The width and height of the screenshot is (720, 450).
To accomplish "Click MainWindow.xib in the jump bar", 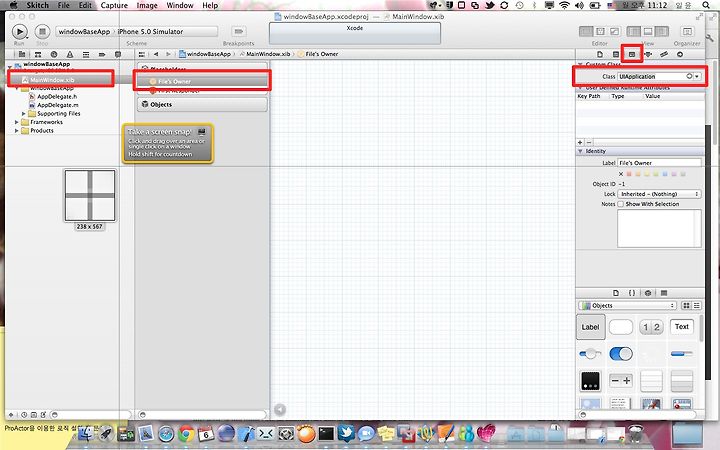I will (x=264, y=54).
